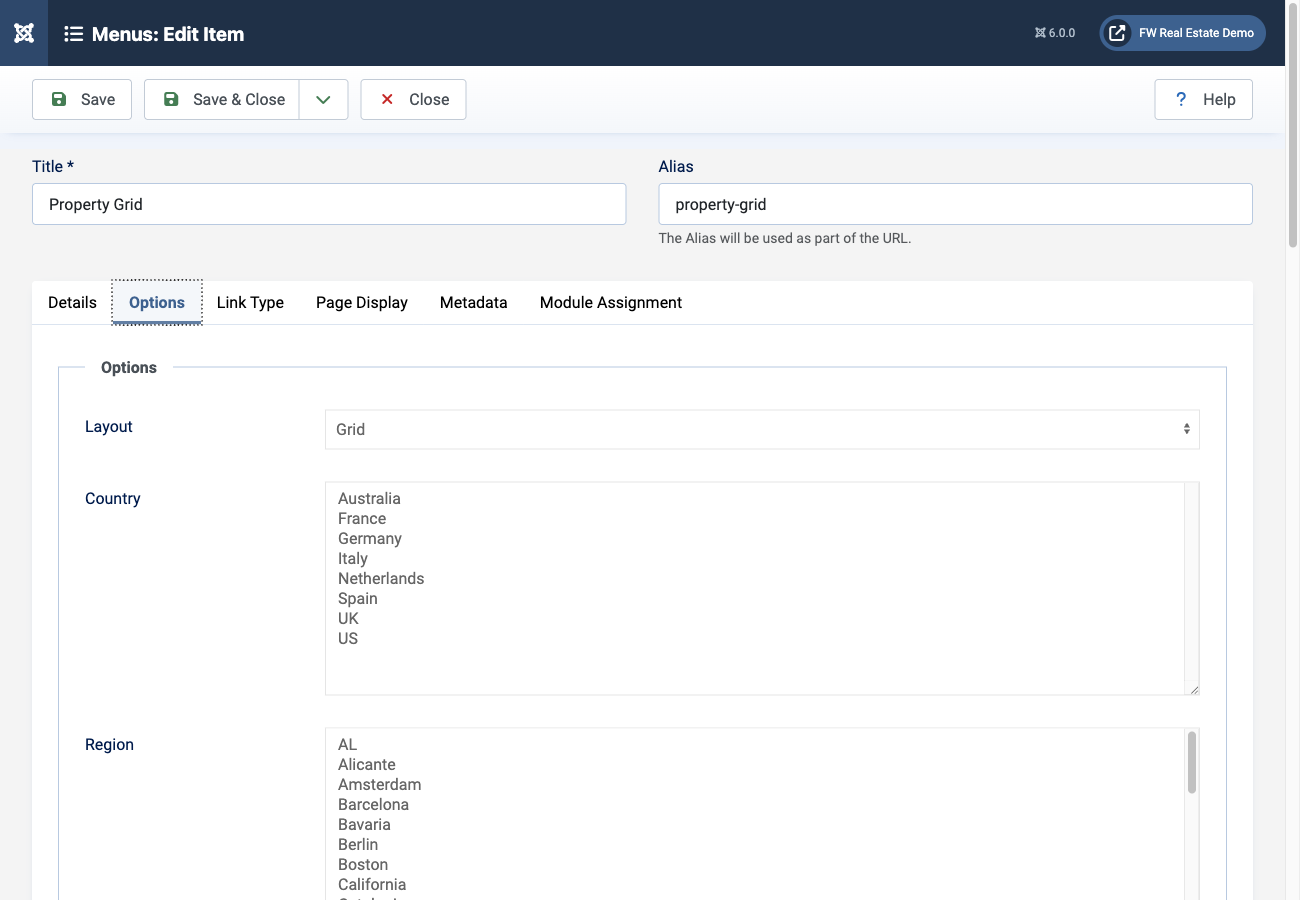The height and width of the screenshot is (900, 1300).
Task: Open the Module Assignment tab
Action: click(x=610, y=302)
